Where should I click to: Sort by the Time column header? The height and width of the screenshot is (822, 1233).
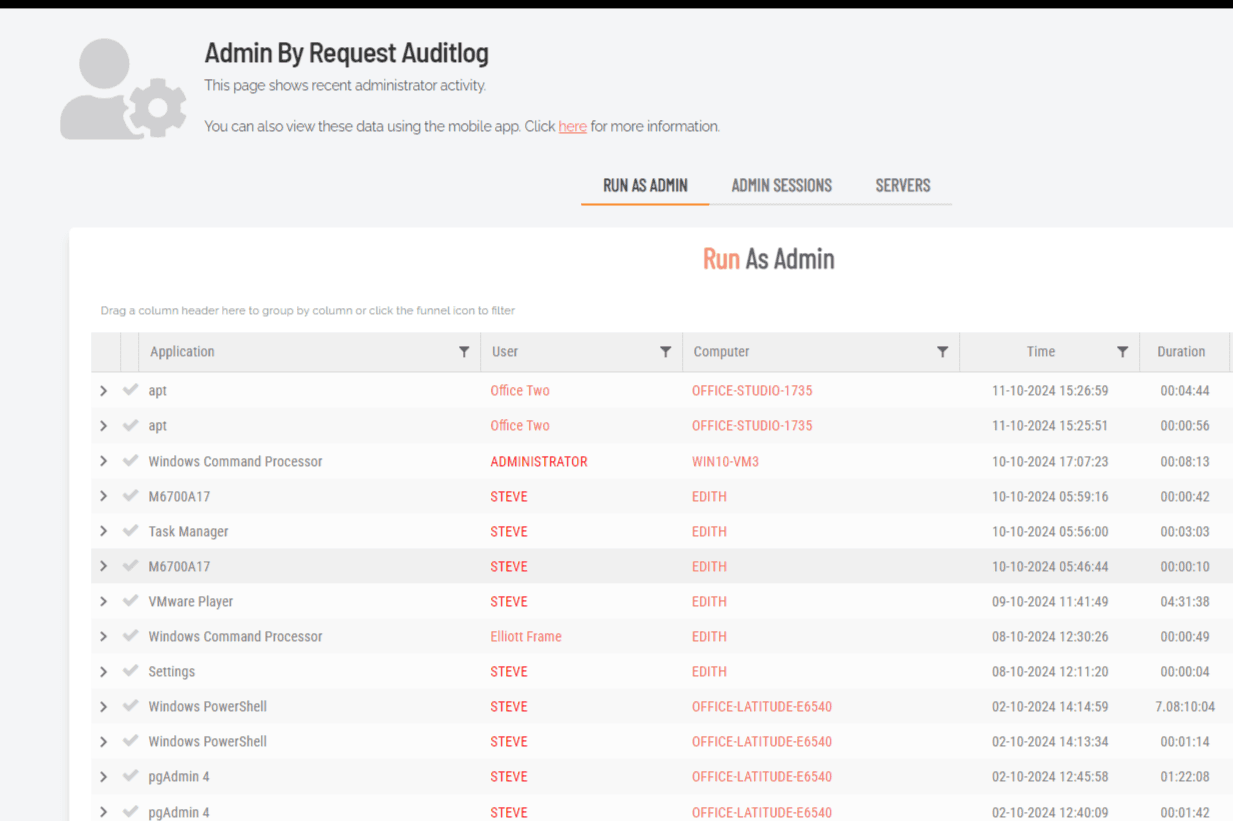click(1040, 351)
